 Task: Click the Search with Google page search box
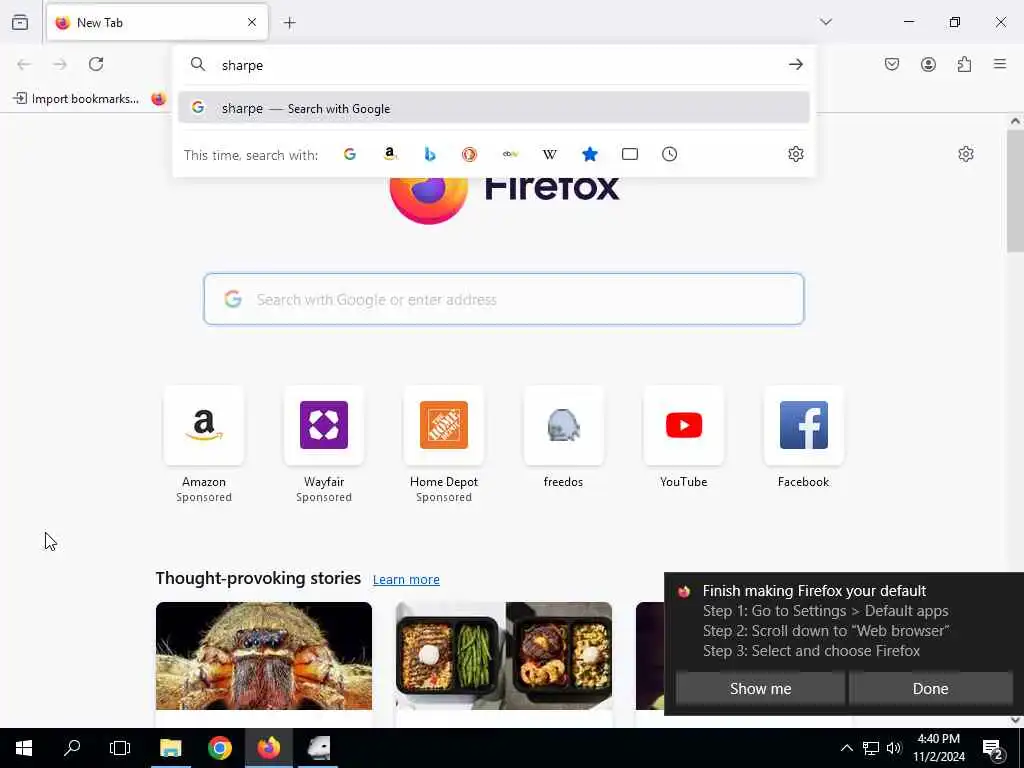coord(504,299)
